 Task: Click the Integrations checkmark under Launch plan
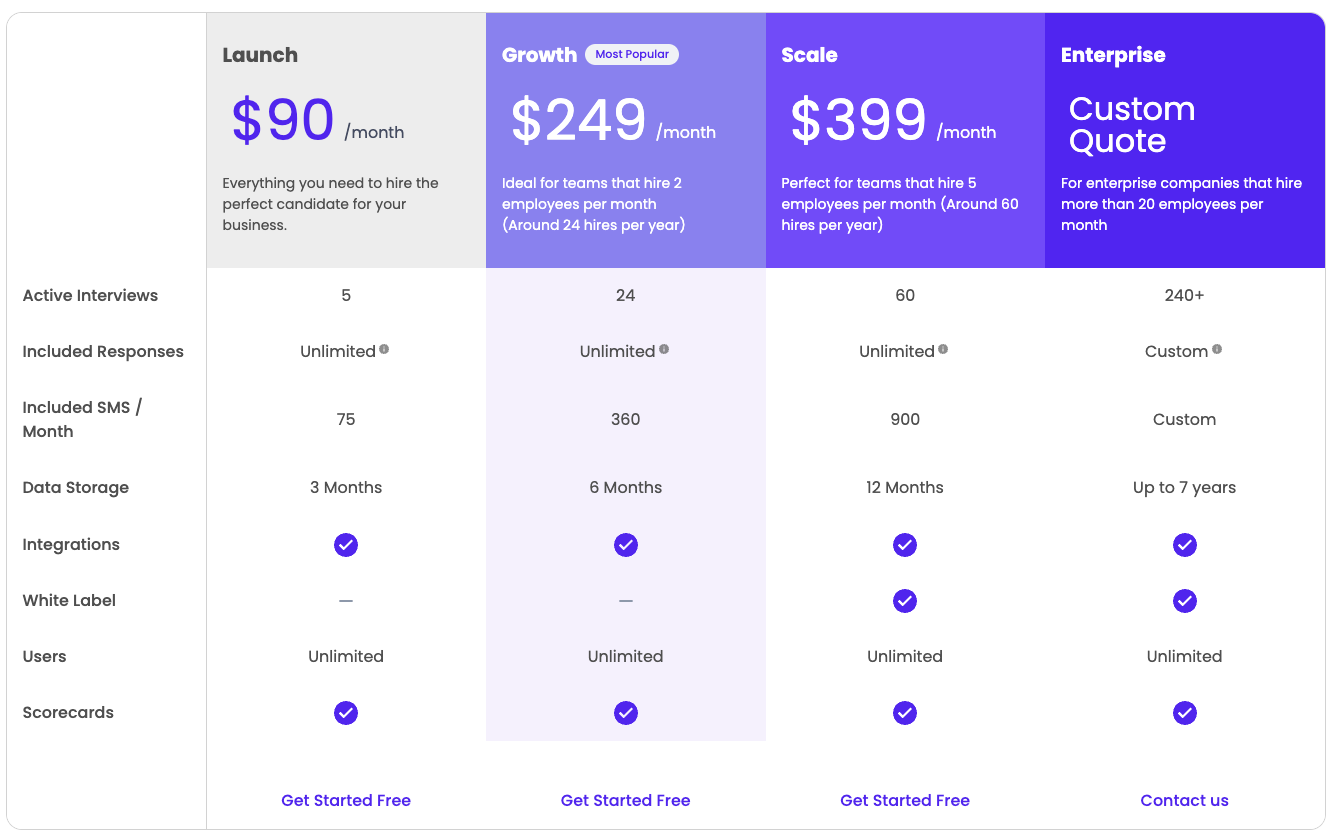(x=346, y=545)
